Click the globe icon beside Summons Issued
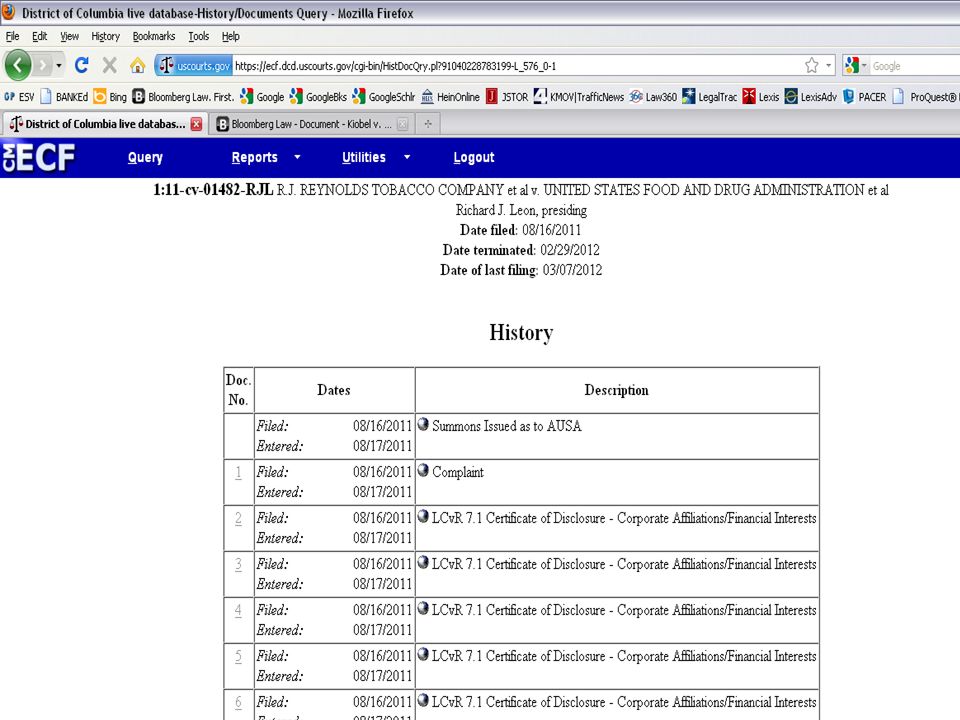Viewport: 960px width, 720px height. [x=423, y=424]
